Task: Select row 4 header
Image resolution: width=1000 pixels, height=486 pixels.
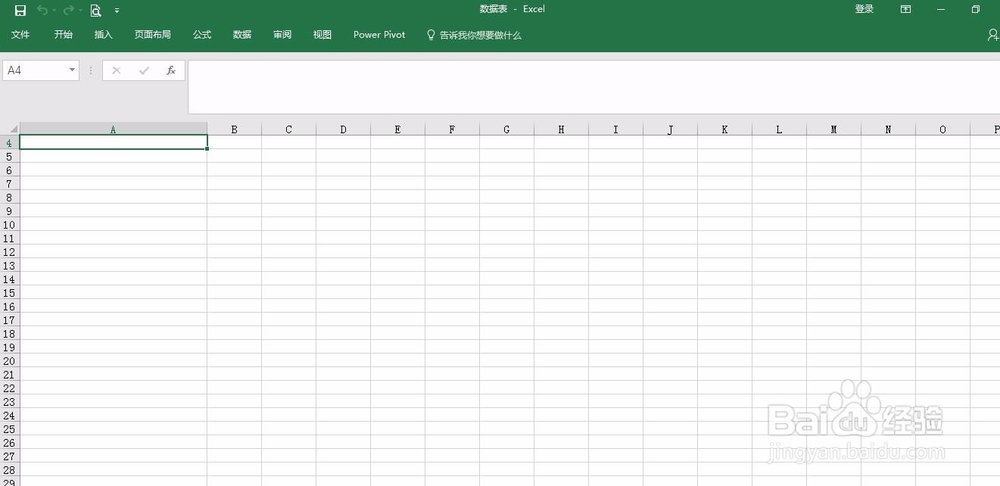Action: 10,143
